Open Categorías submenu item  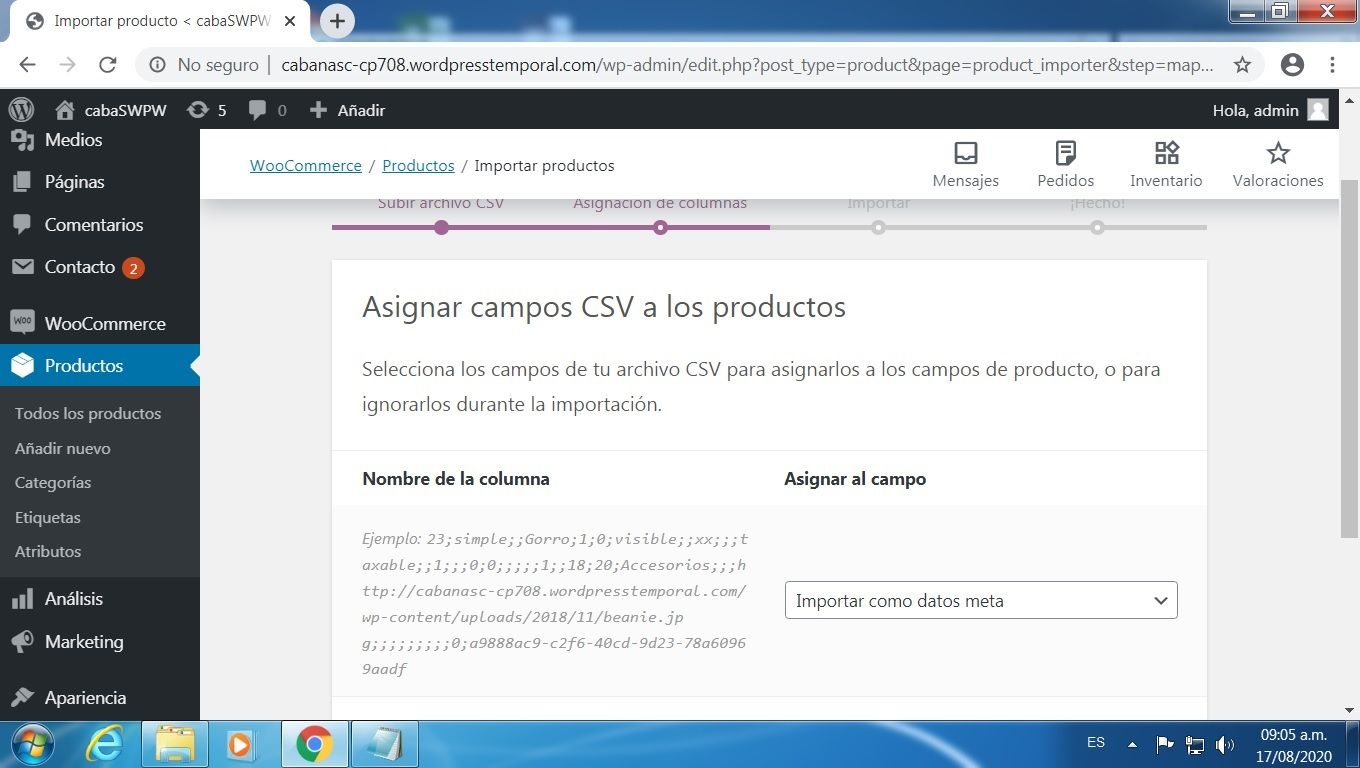53,483
